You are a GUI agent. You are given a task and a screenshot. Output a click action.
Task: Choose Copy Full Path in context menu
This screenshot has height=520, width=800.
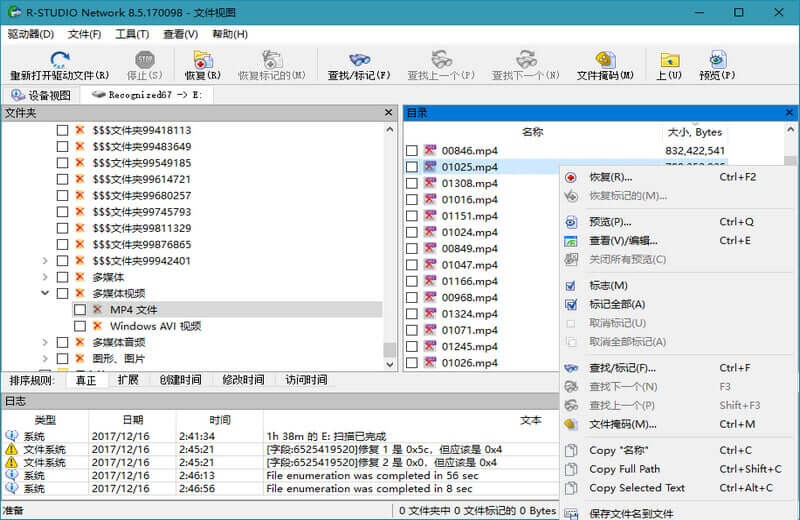pos(624,469)
